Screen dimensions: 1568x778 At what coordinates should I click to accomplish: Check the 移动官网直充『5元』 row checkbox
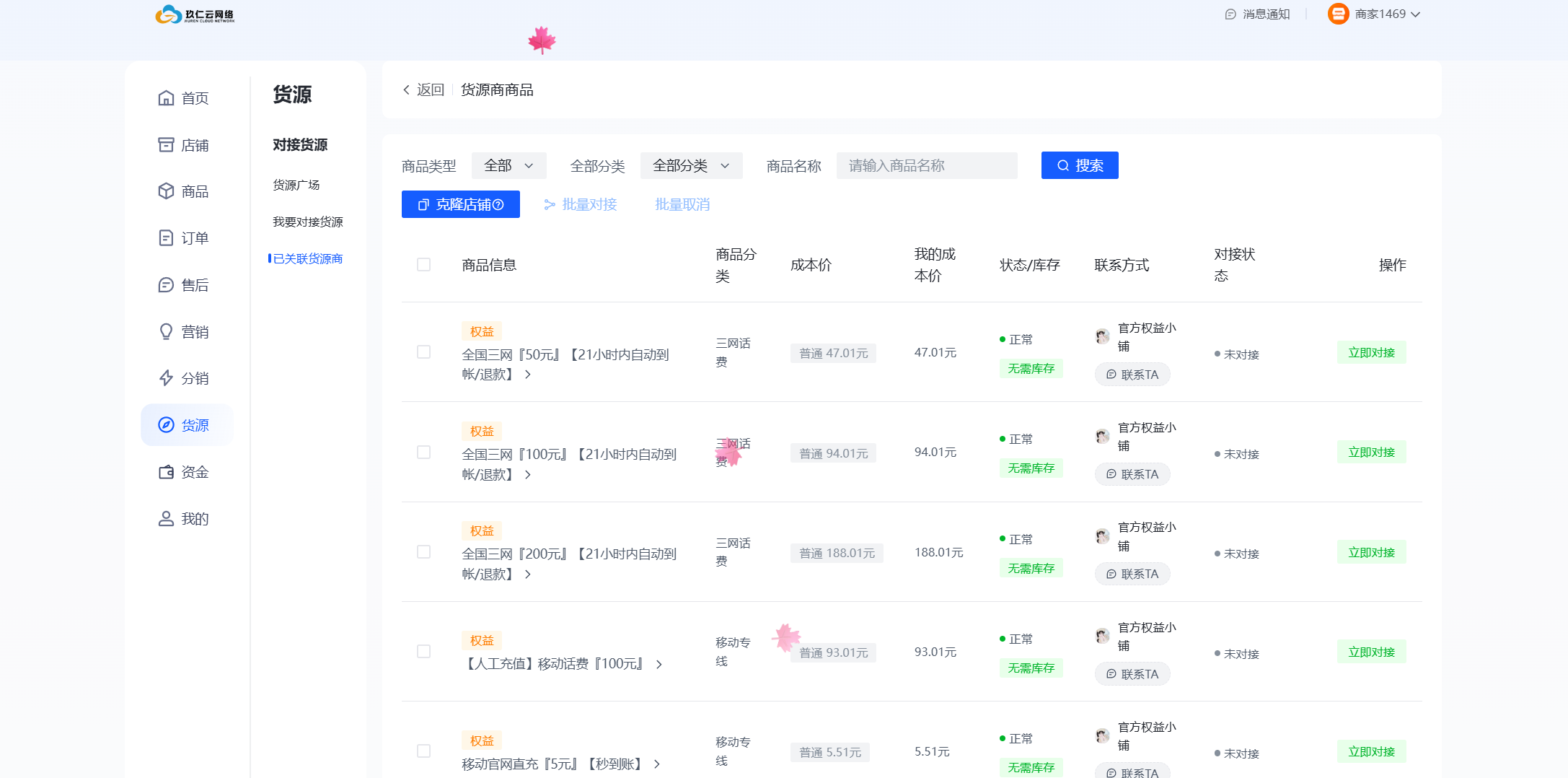[423, 751]
